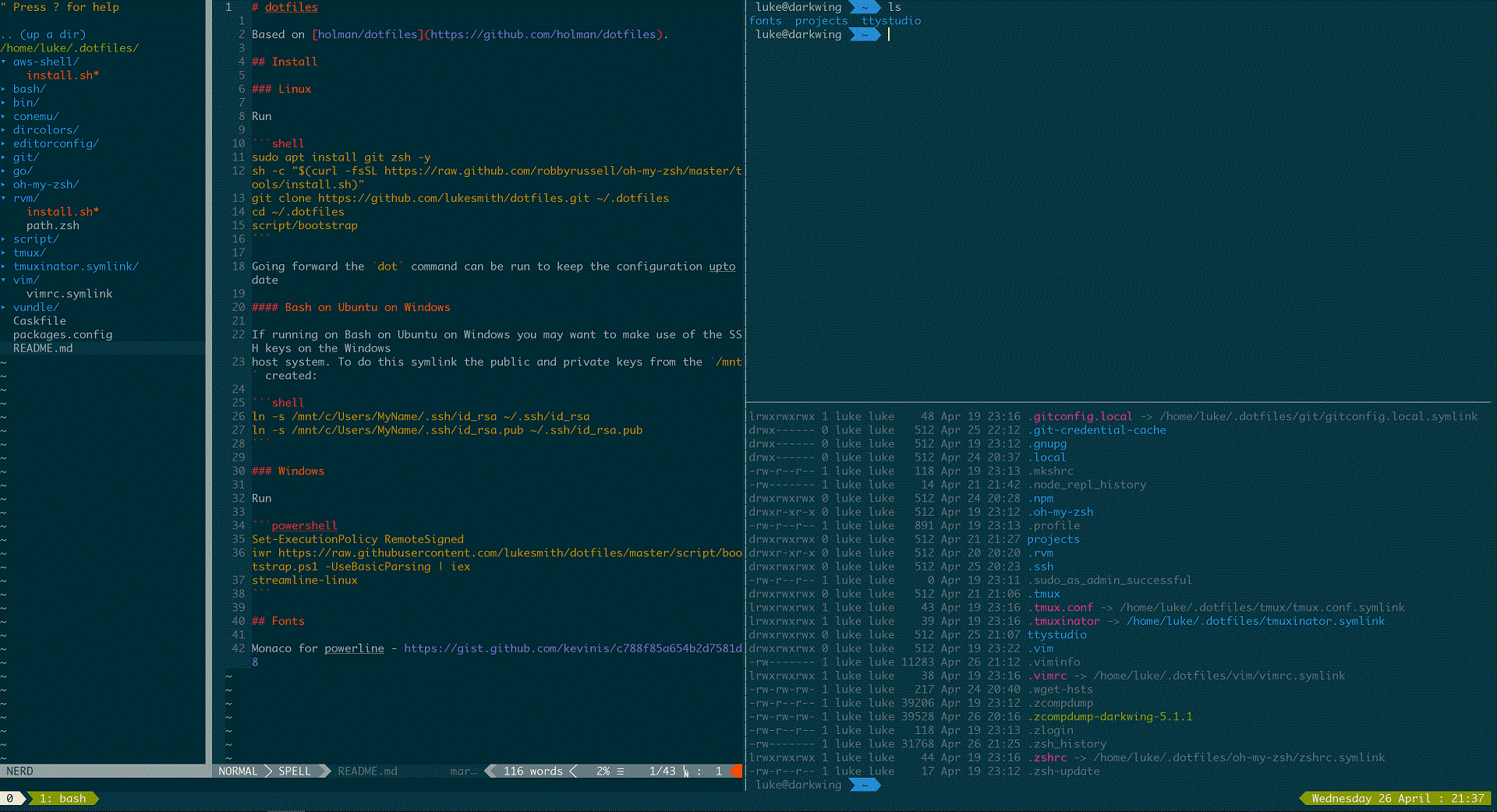Click the NORMAL mode status segment

(x=238, y=771)
